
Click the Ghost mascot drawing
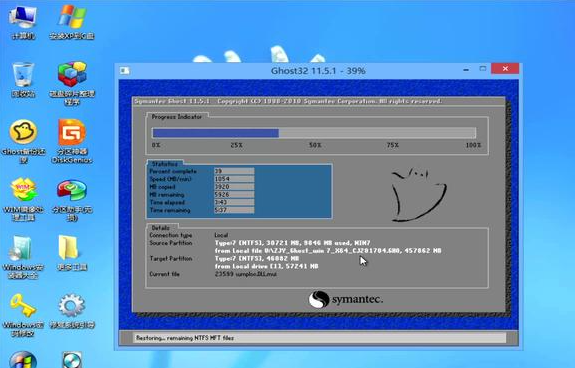click(x=418, y=195)
